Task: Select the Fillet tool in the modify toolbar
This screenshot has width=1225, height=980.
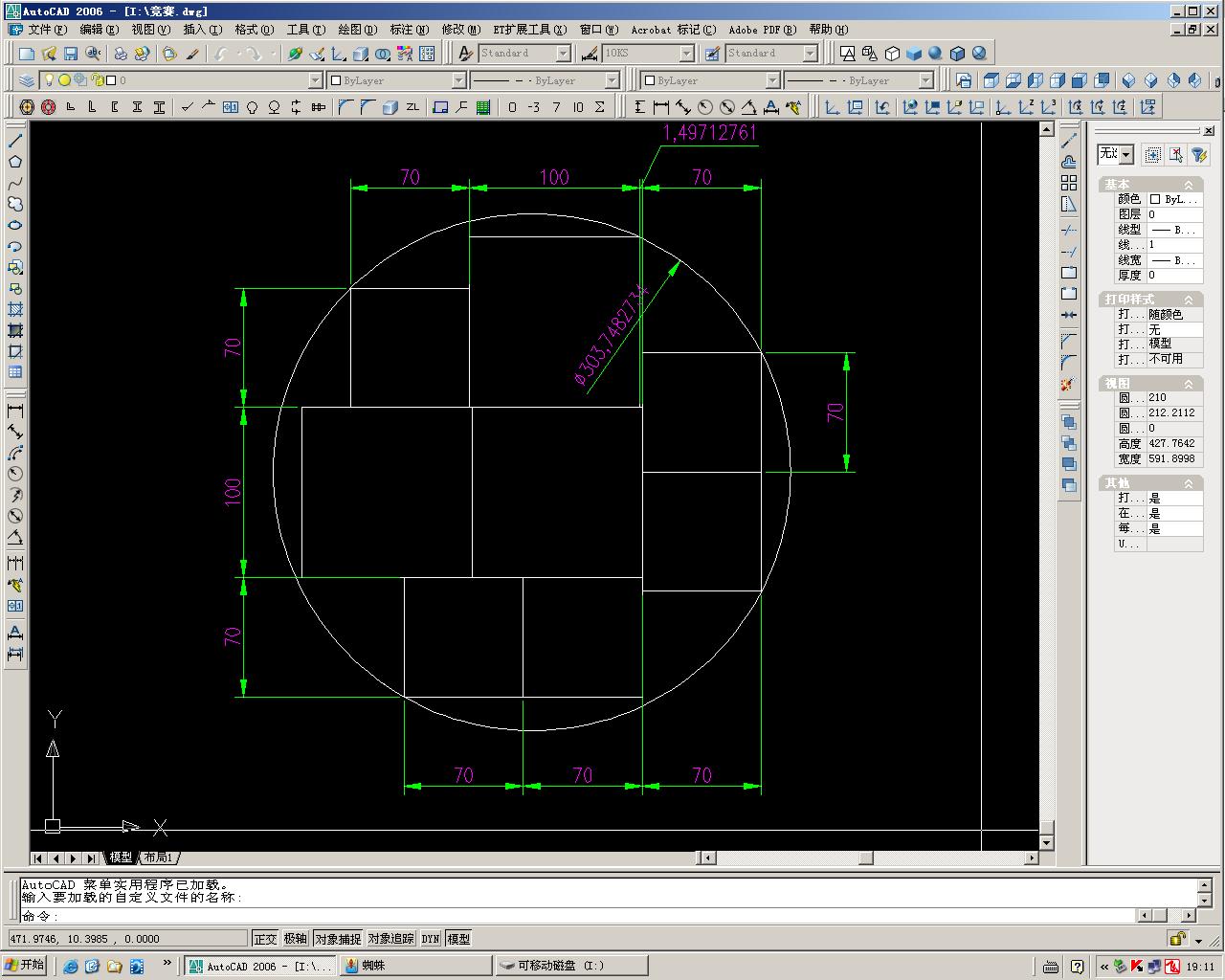Action: [1069, 363]
